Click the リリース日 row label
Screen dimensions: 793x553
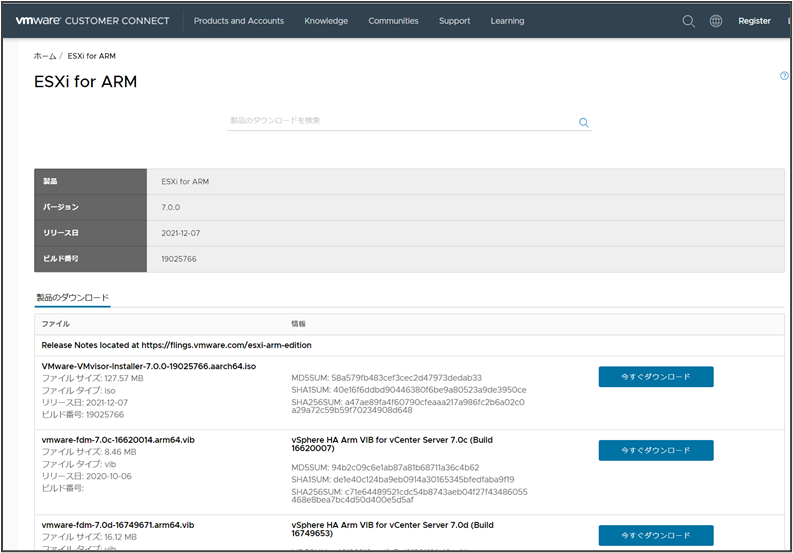pyautogui.click(x=61, y=233)
